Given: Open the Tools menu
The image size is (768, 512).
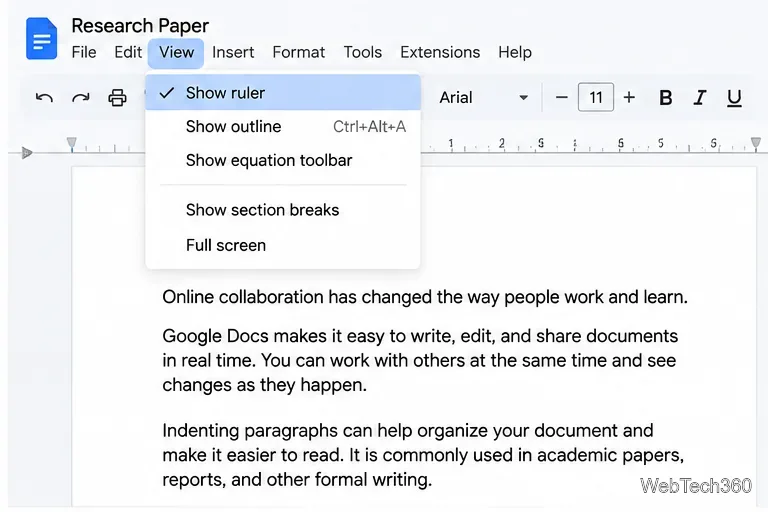Looking at the screenshot, I should tap(362, 52).
